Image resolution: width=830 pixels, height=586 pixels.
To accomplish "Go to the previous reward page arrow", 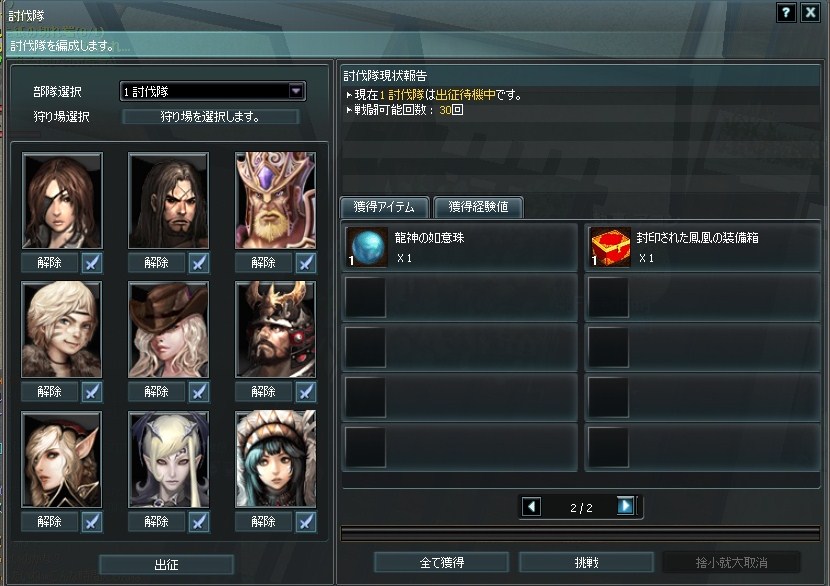I will [x=531, y=507].
